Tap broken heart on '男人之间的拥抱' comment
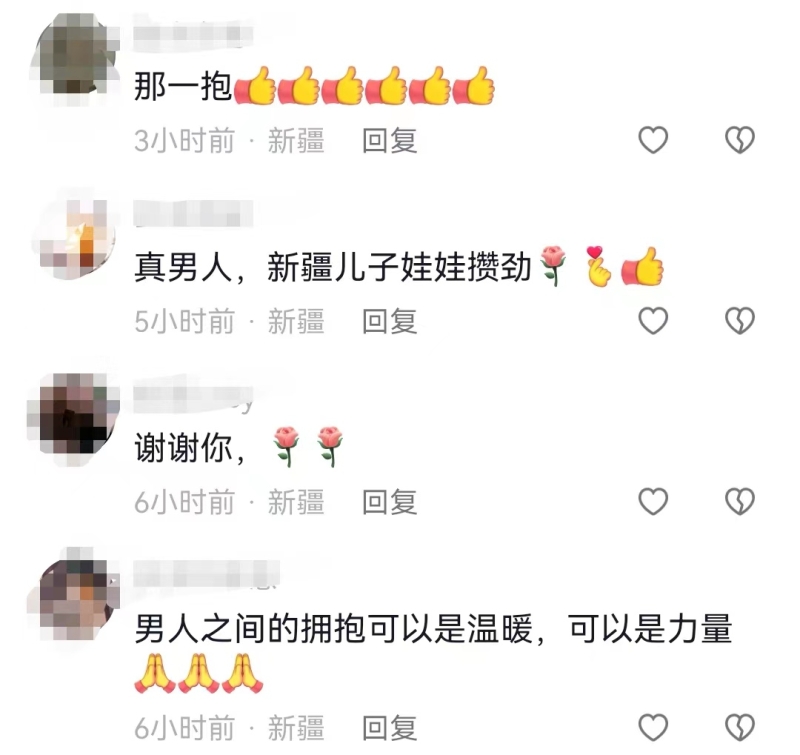 740,727
